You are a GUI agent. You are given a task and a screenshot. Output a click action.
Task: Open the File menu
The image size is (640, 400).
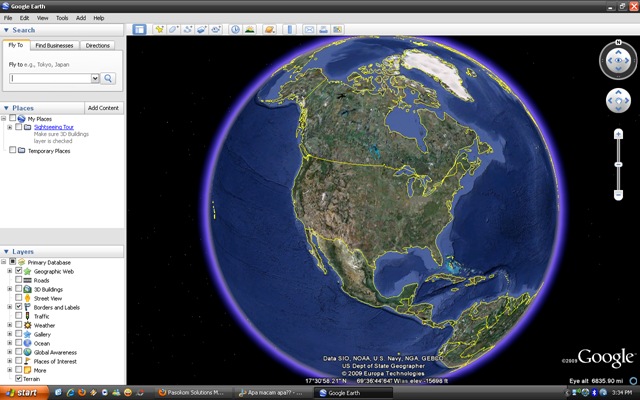[x=8, y=18]
